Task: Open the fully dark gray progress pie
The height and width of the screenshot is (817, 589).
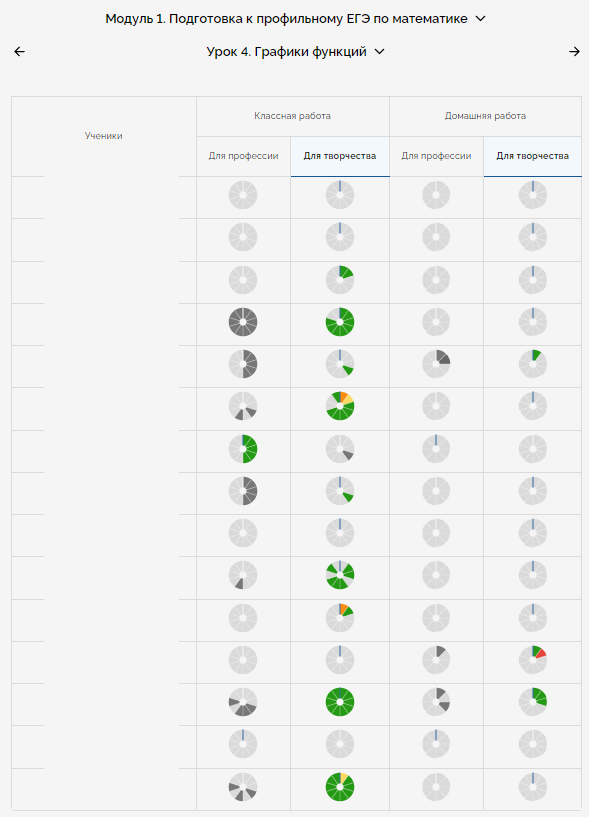Action: pos(243,322)
